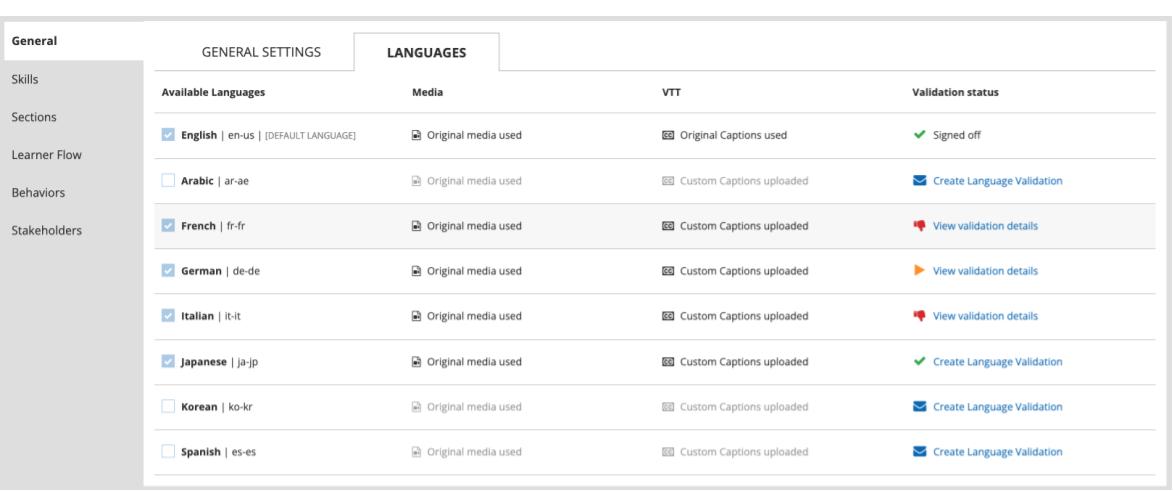
Task: Open Learner Flow in the sidebar
Action: 47,154
